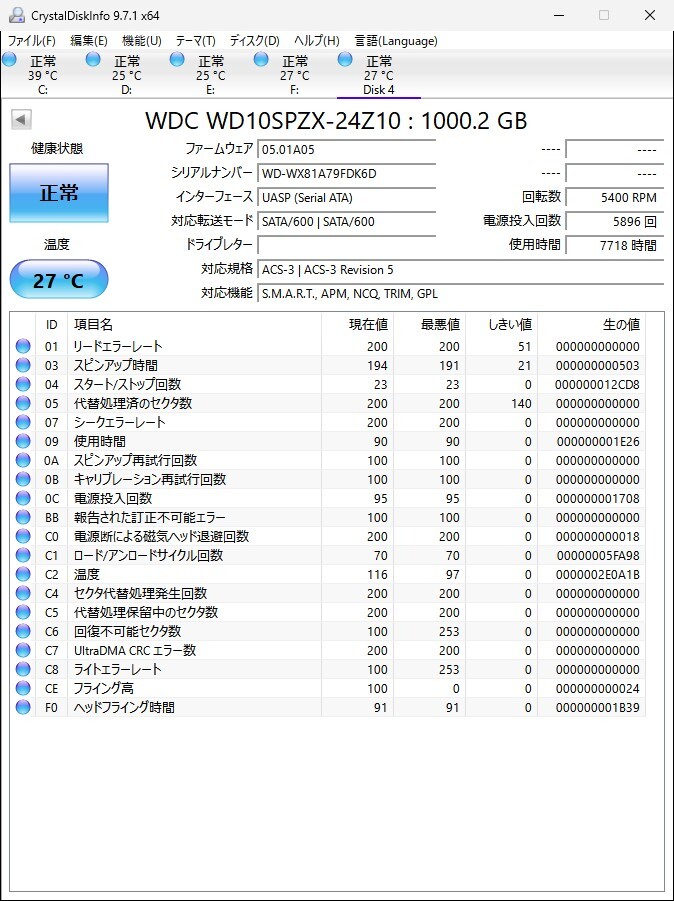Switch to the D: drive tab
Screen dimensions: 674x901
coord(126,75)
